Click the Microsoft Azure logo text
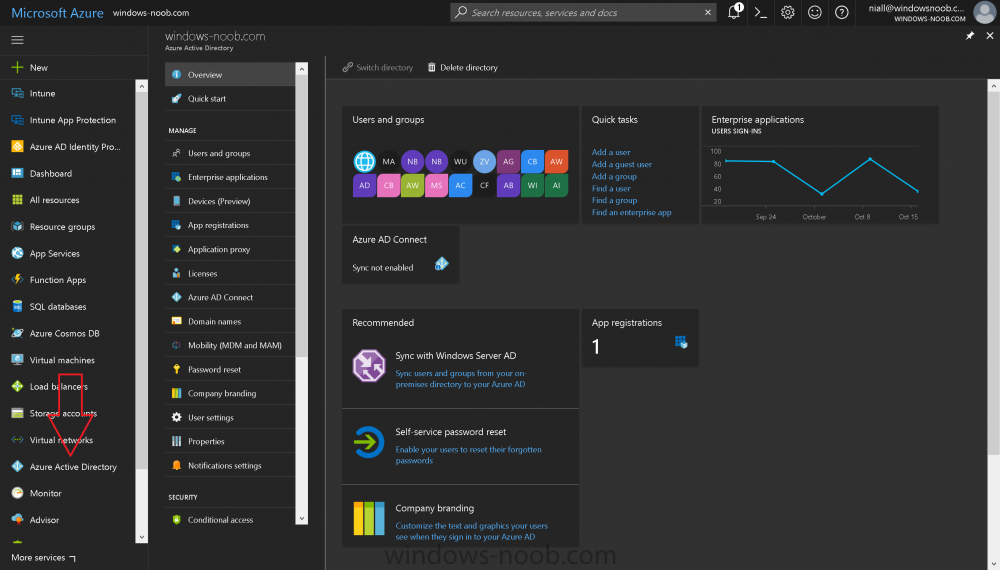Viewport: 1000px width, 570px height. [x=57, y=13]
